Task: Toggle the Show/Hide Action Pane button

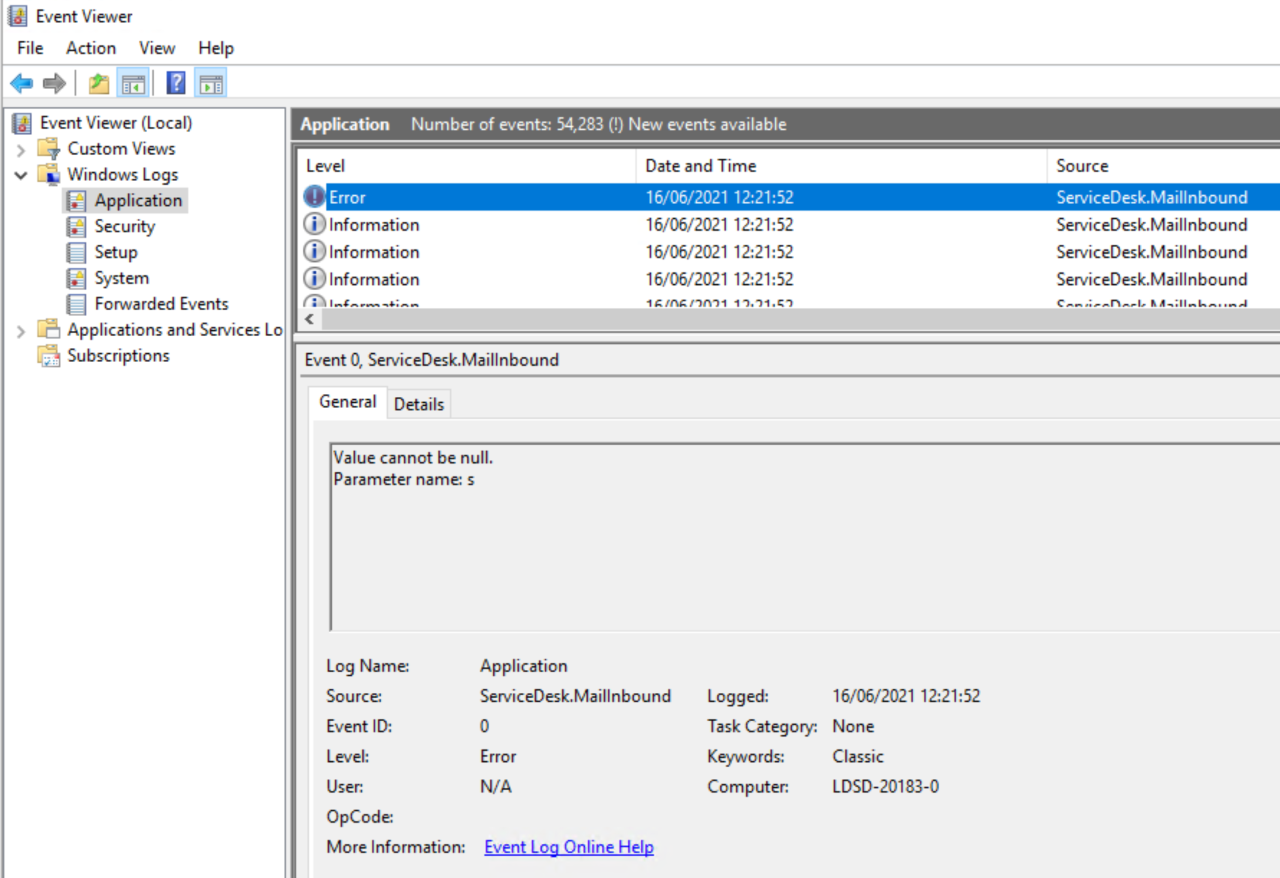Action: (x=210, y=83)
